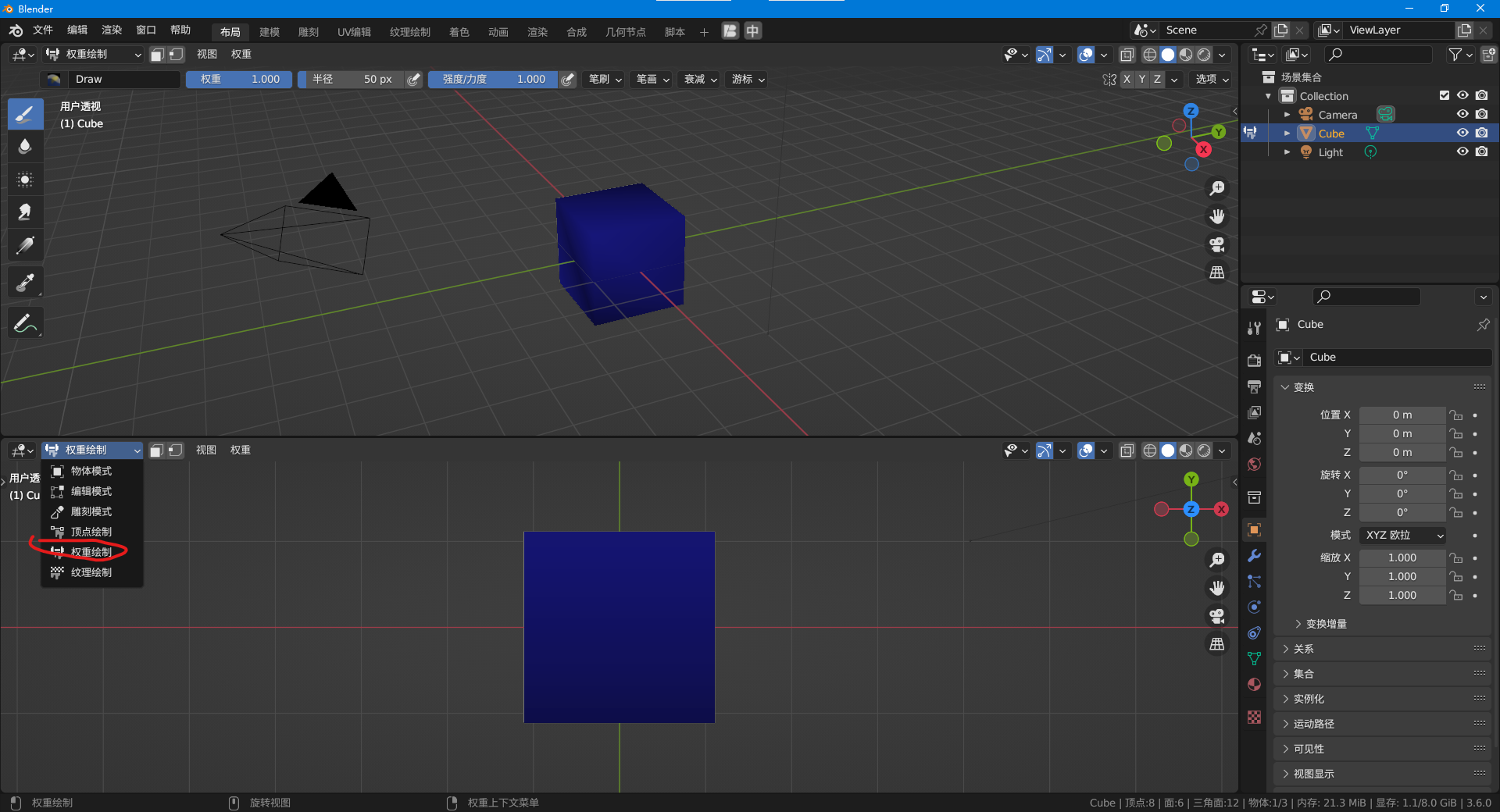Select the Annotate tool

point(25,322)
